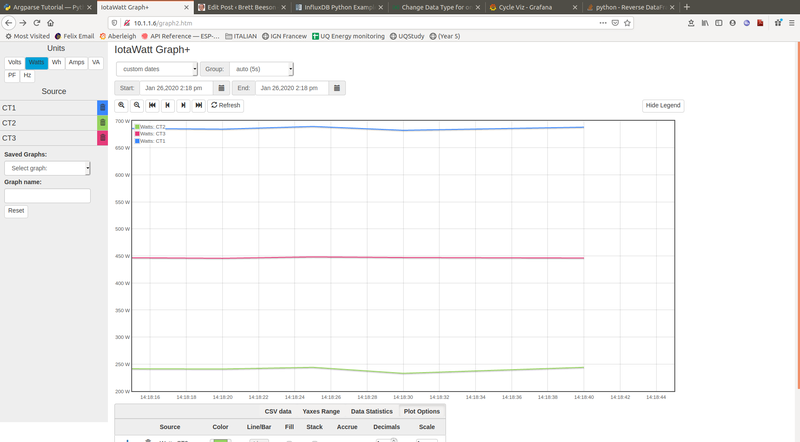The width and height of the screenshot is (800, 442).
Task: Select the Hz unit
Action: [27, 76]
